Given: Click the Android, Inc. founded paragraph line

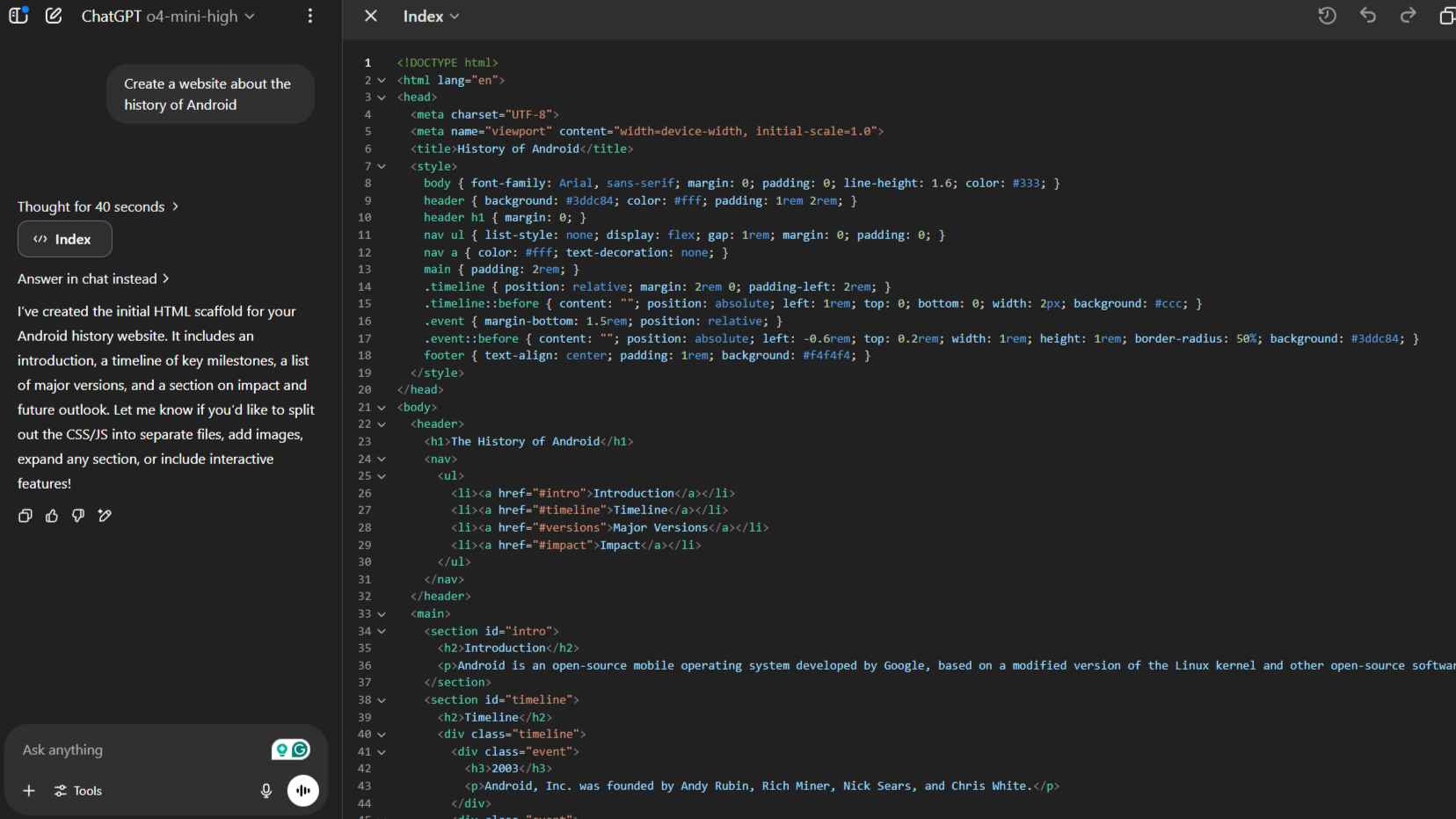Looking at the screenshot, I should [762, 786].
